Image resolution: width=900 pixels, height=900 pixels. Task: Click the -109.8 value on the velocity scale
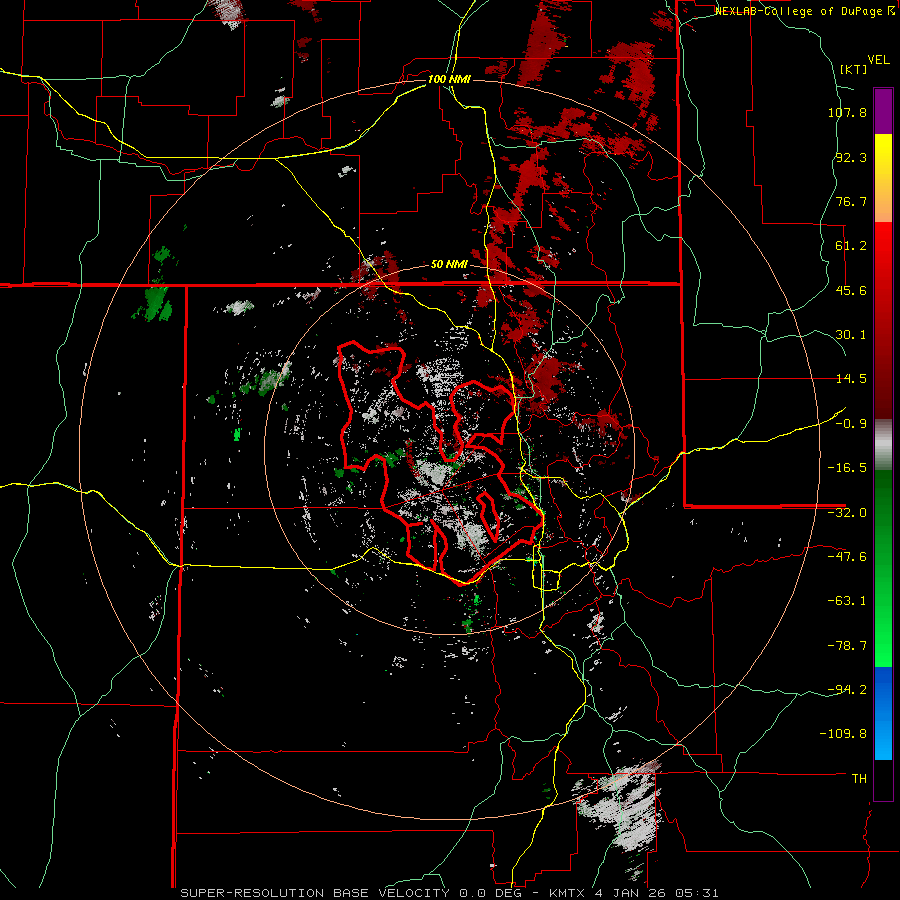coord(844,734)
